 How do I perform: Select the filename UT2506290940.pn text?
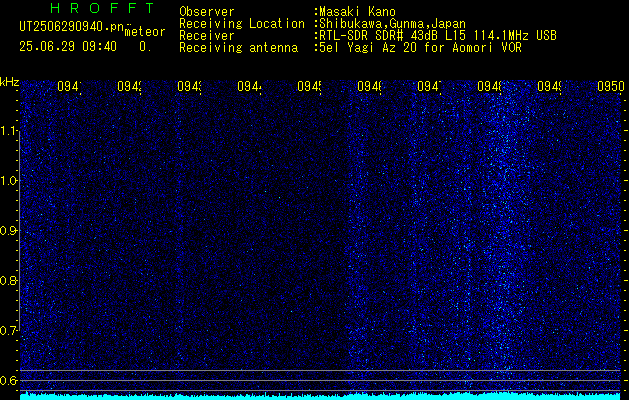point(71,27)
